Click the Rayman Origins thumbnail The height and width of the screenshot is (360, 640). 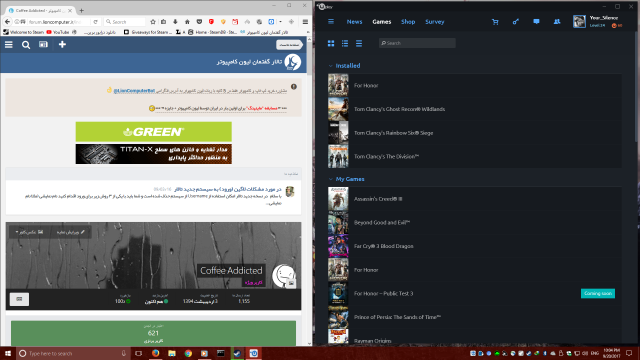(338, 337)
